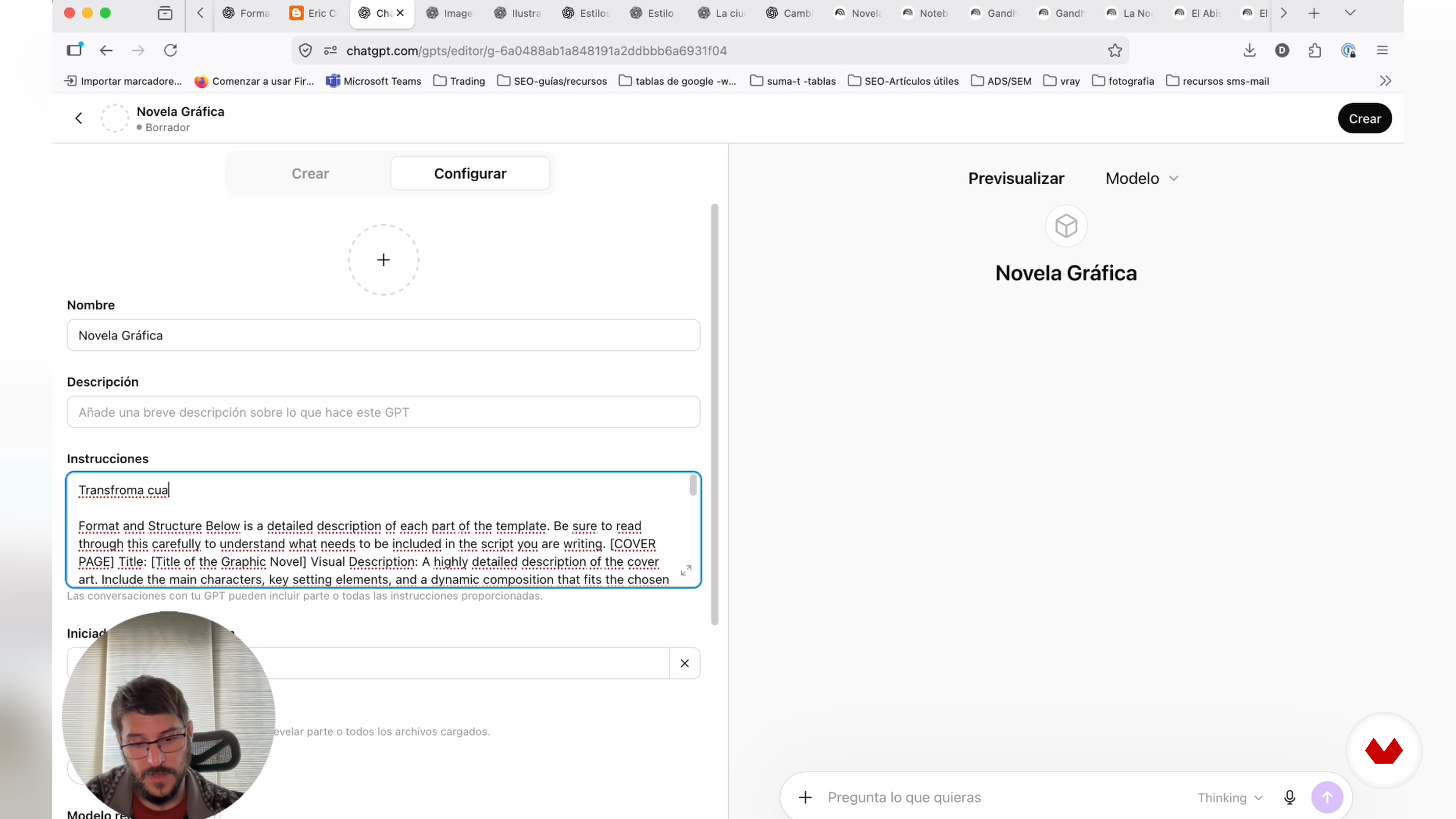Click the cube icon in preview

coord(1066,226)
